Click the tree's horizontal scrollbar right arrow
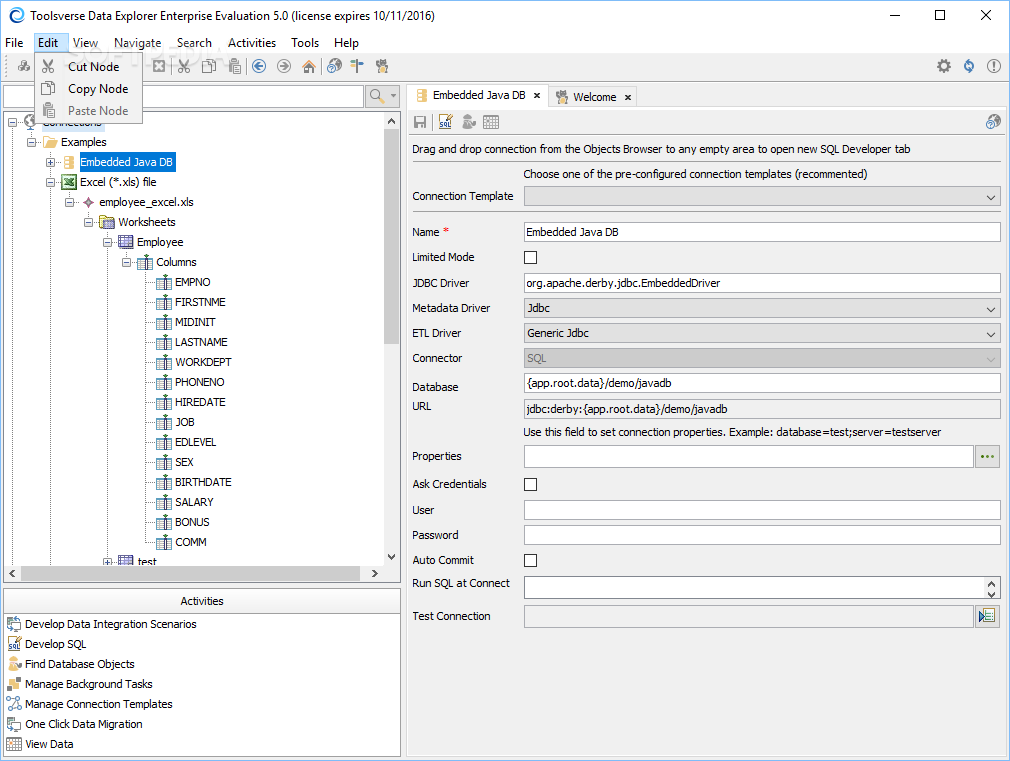 375,573
